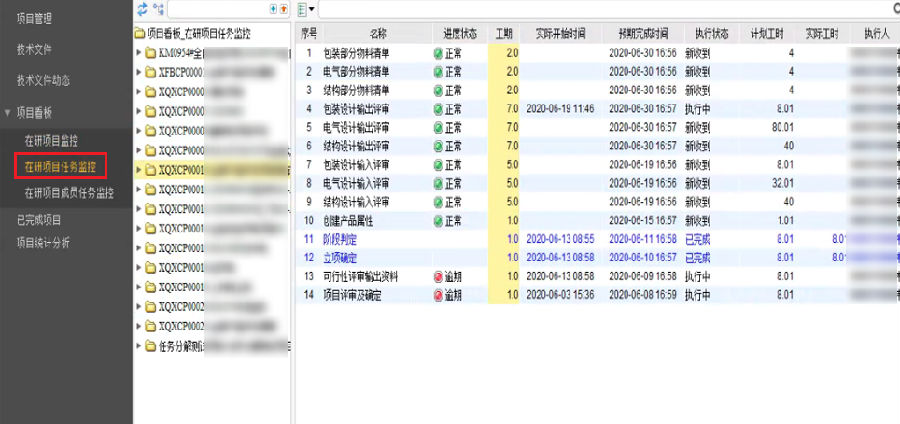Click the KM0954 folder icon
900x424 pixels.
point(150,54)
